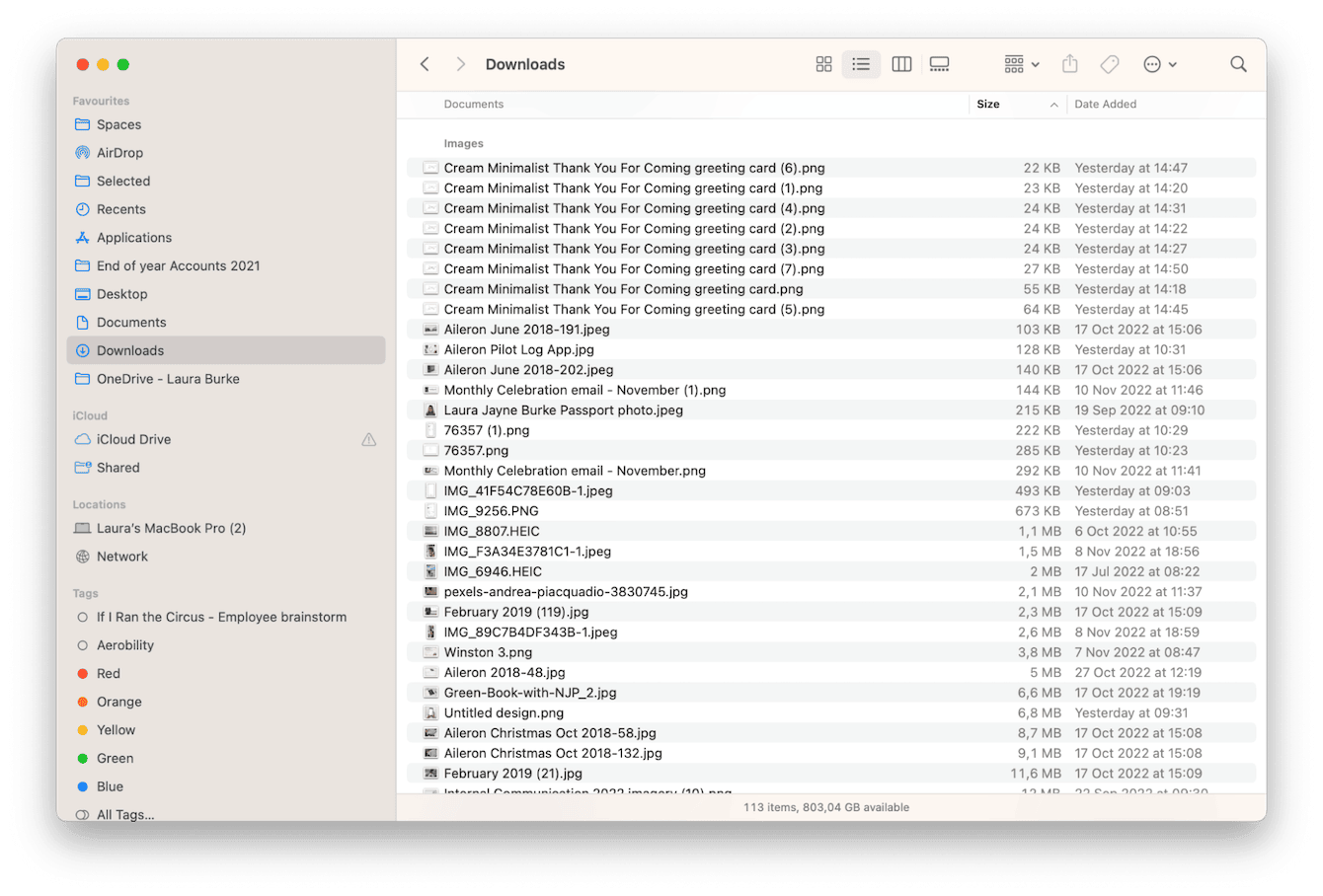Click the Green tag label

click(x=116, y=758)
